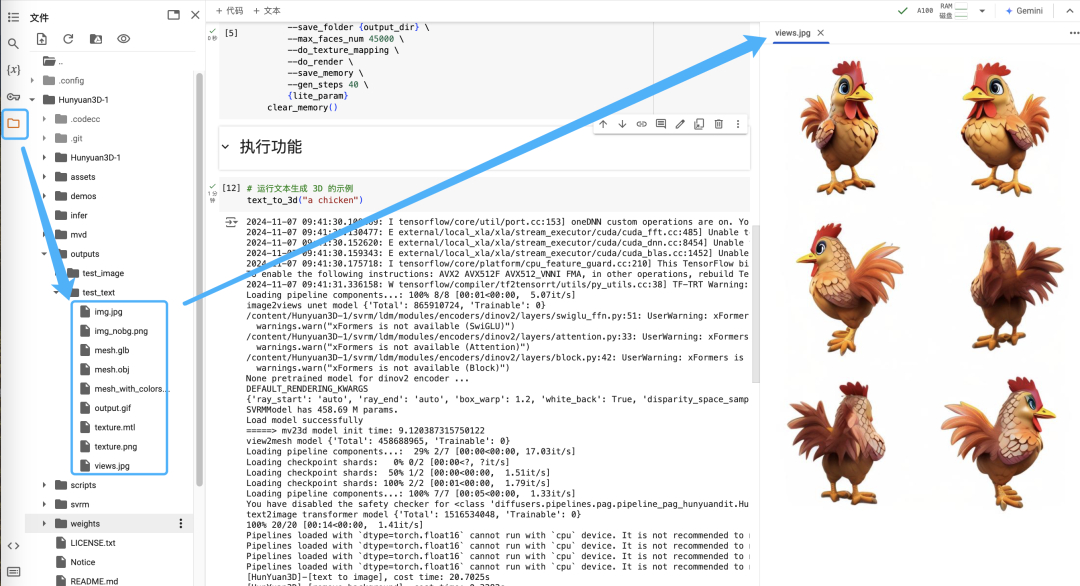This screenshot has height=586, width=1080.
Task: Upload a file to session storage
Action: tap(41, 39)
